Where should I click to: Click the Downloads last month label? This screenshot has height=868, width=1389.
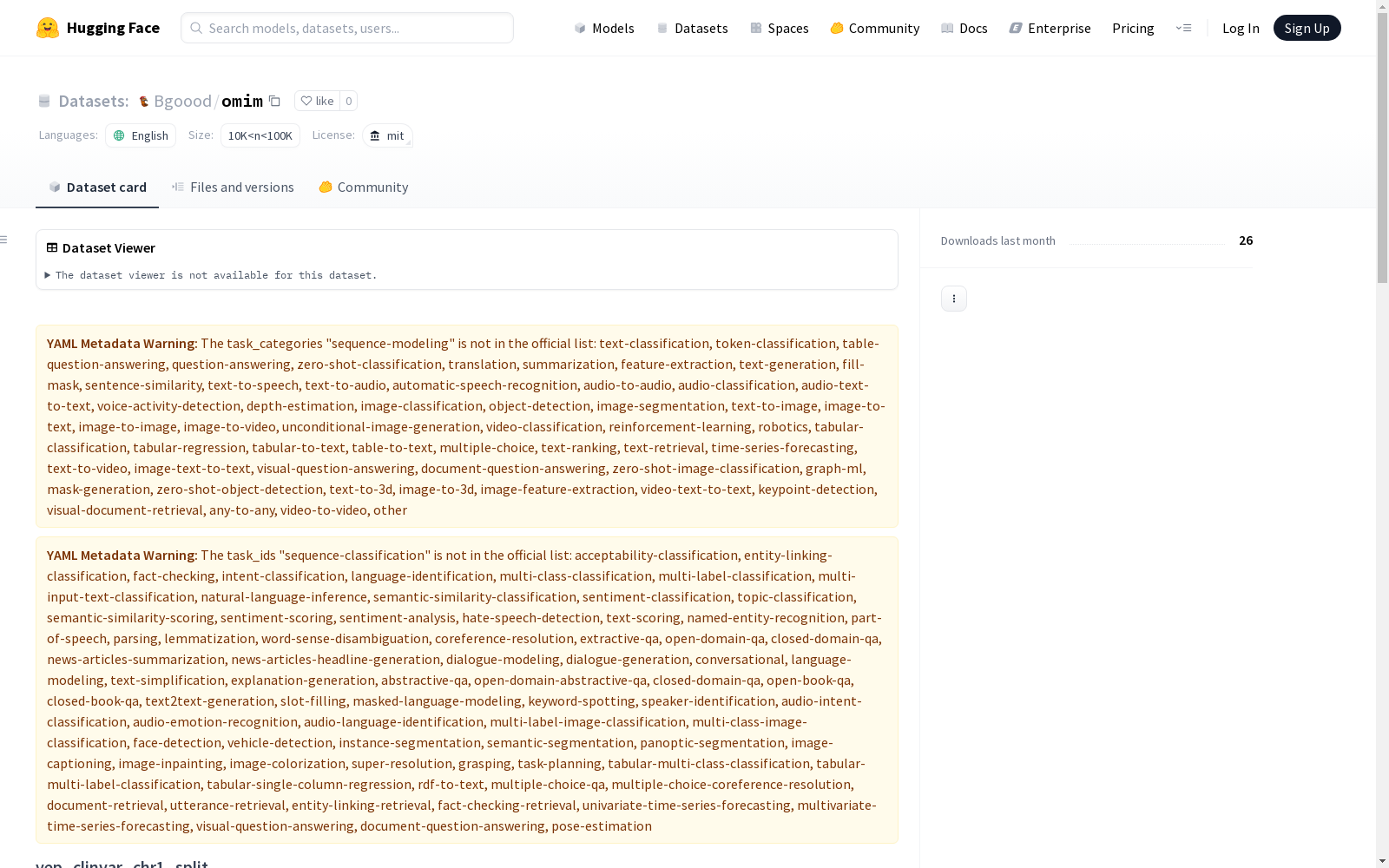998,240
